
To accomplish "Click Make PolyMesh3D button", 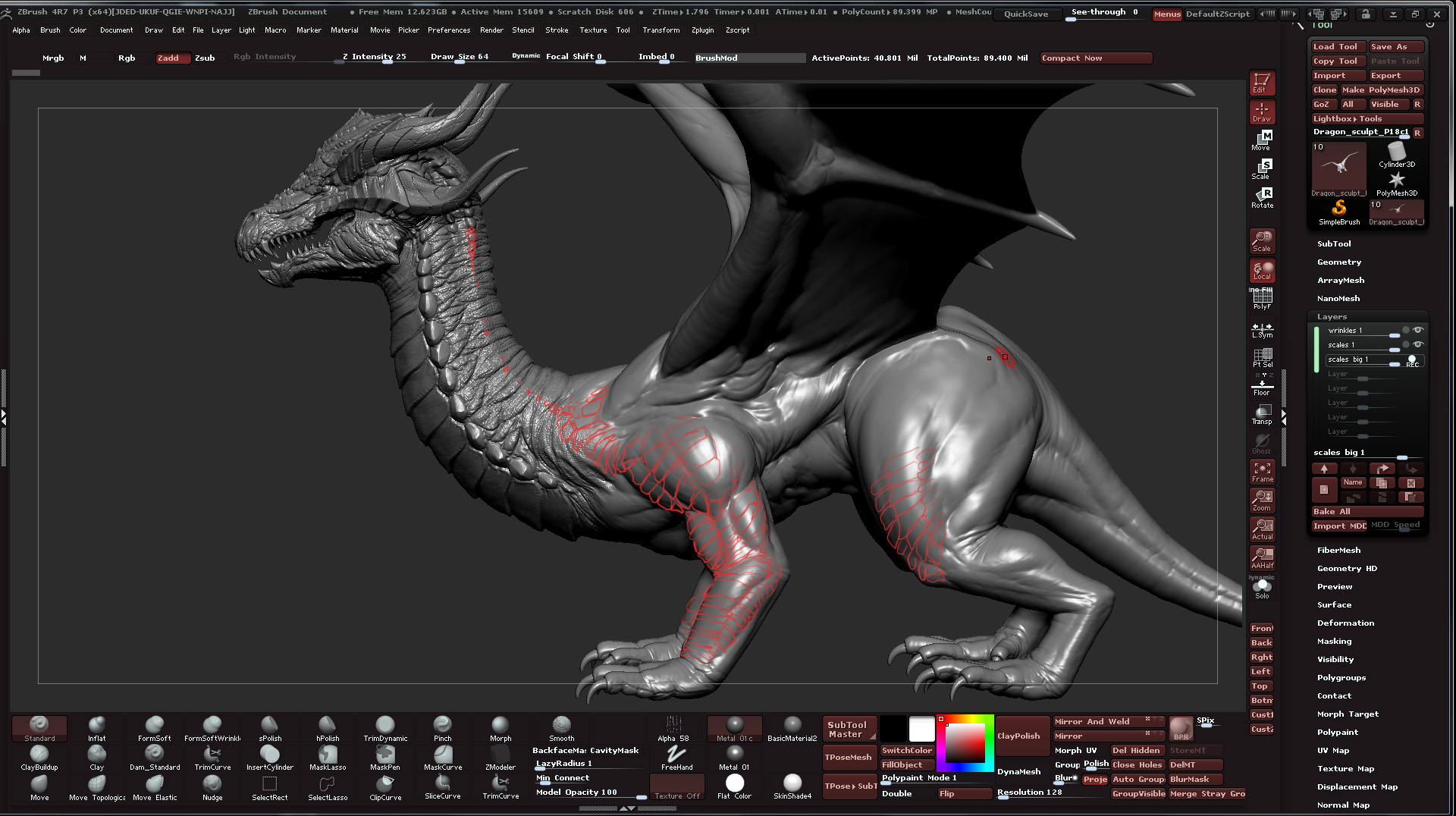I will click(1382, 89).
